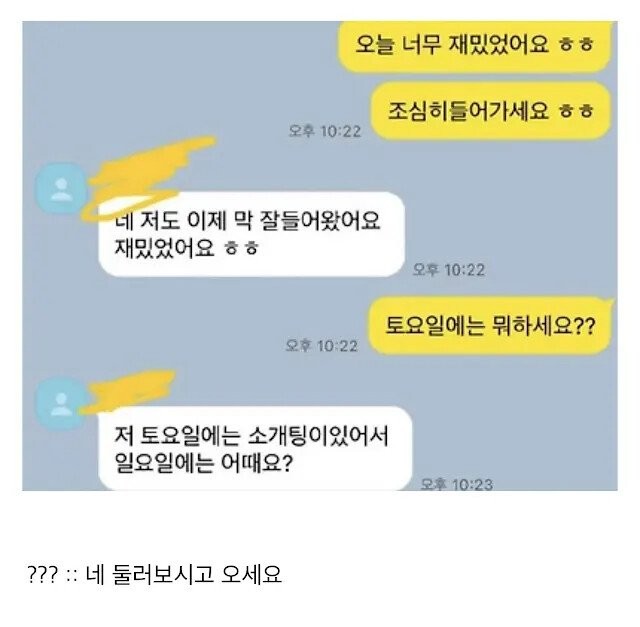640x627 pixels.
Task: Select the reply '저 토요일에는 소개팅이있어서'
Action: click(251, 436)
